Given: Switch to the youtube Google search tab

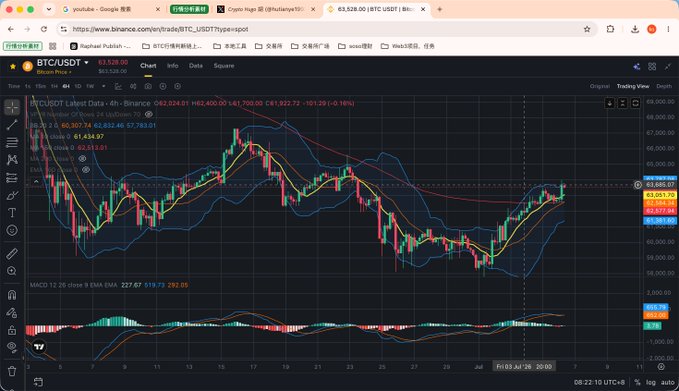Looking at the screenshot, I should pos(111,9).
